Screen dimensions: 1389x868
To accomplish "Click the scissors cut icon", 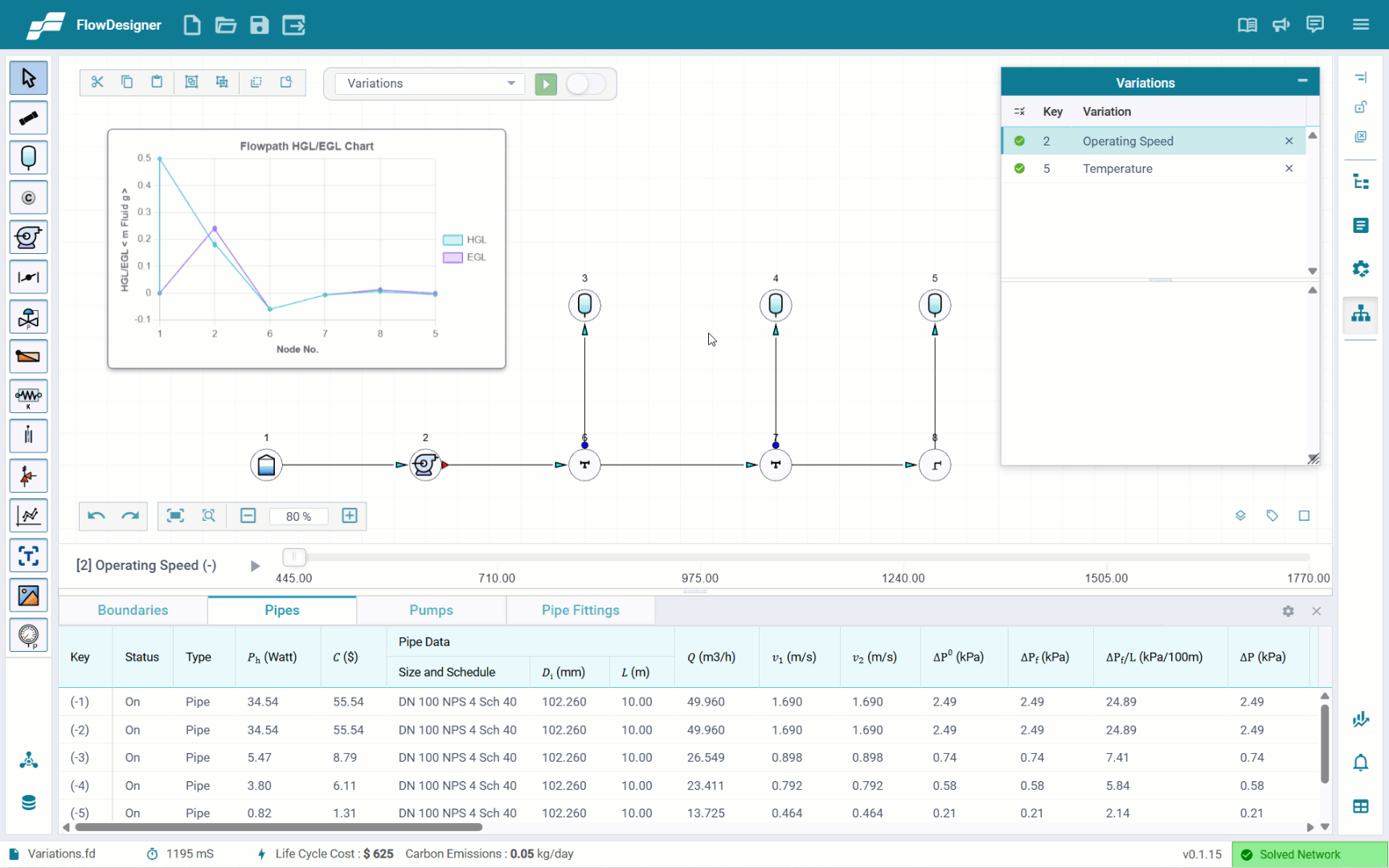I will [97, 82].
